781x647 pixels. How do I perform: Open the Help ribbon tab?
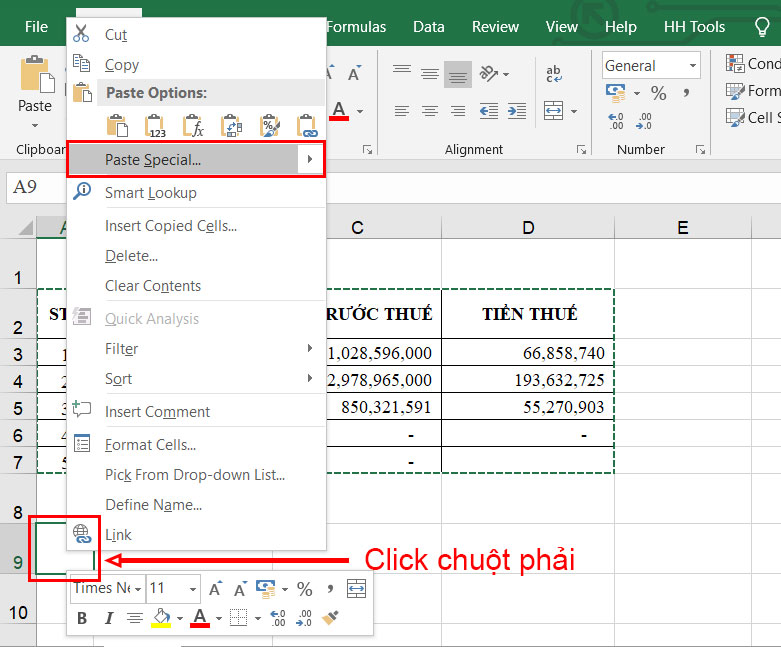click(x=621, y=27)
